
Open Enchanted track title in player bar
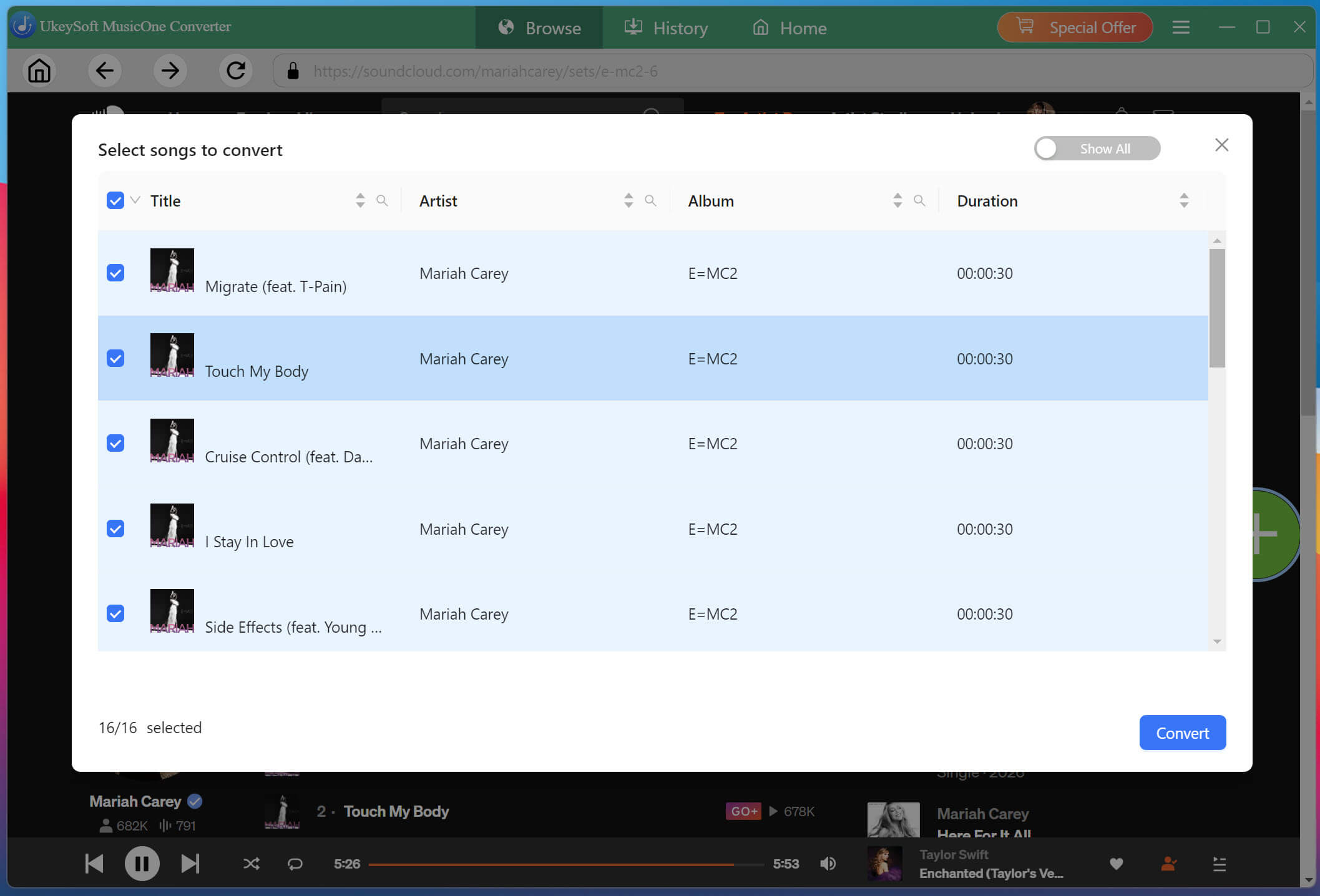click(991, 874)
